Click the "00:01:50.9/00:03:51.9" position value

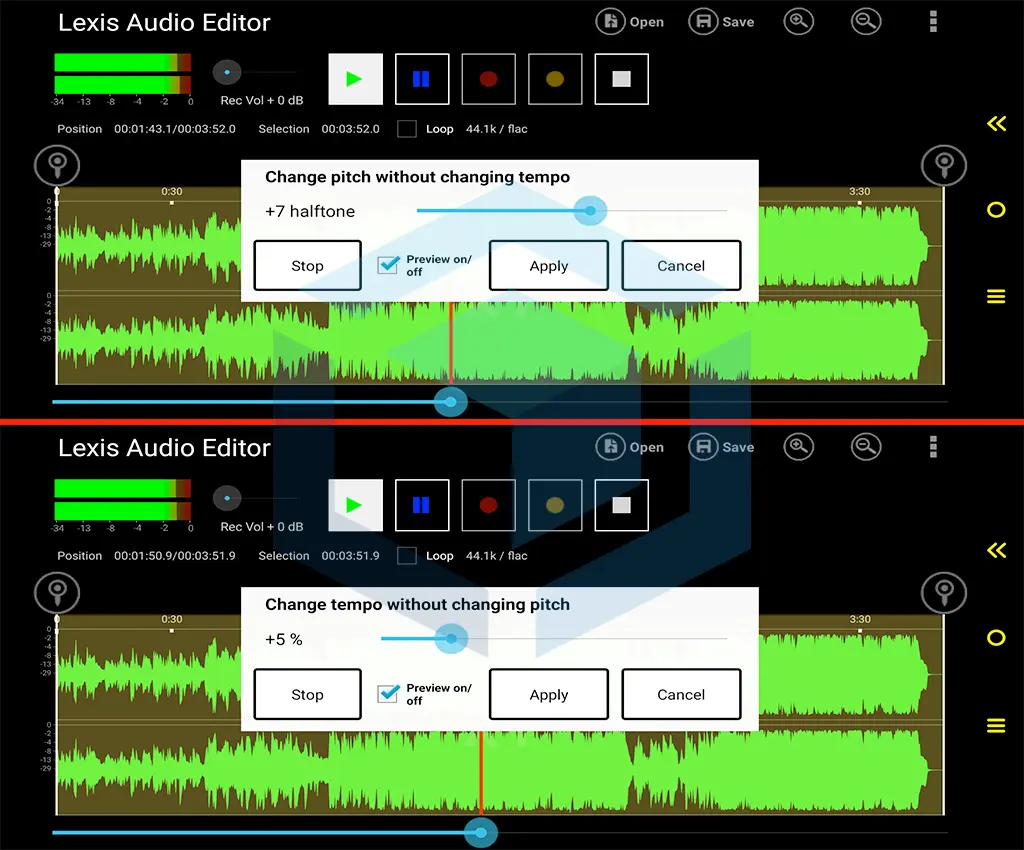(x=175, y=556)
